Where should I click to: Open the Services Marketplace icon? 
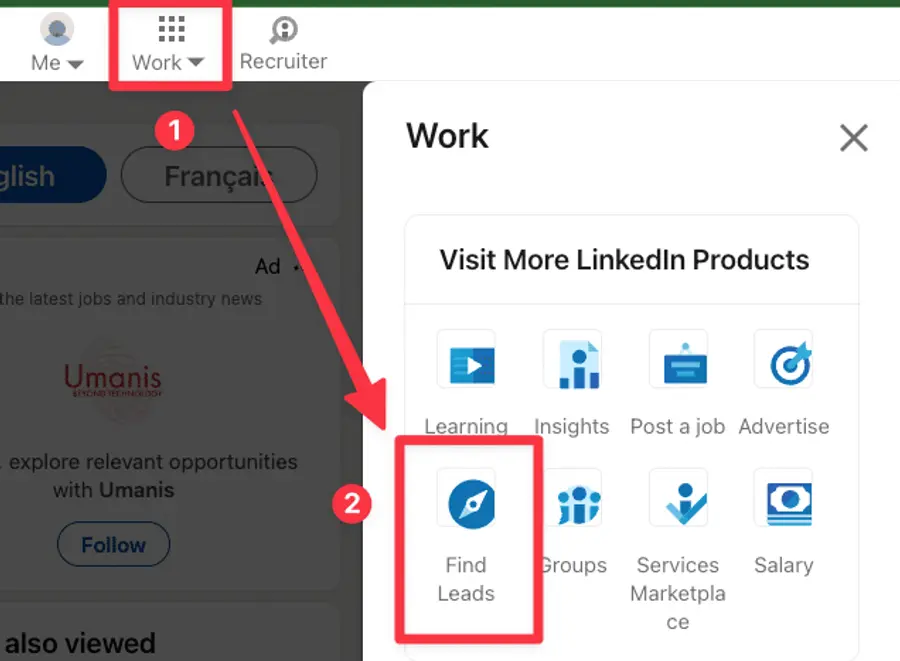[678, 498]
